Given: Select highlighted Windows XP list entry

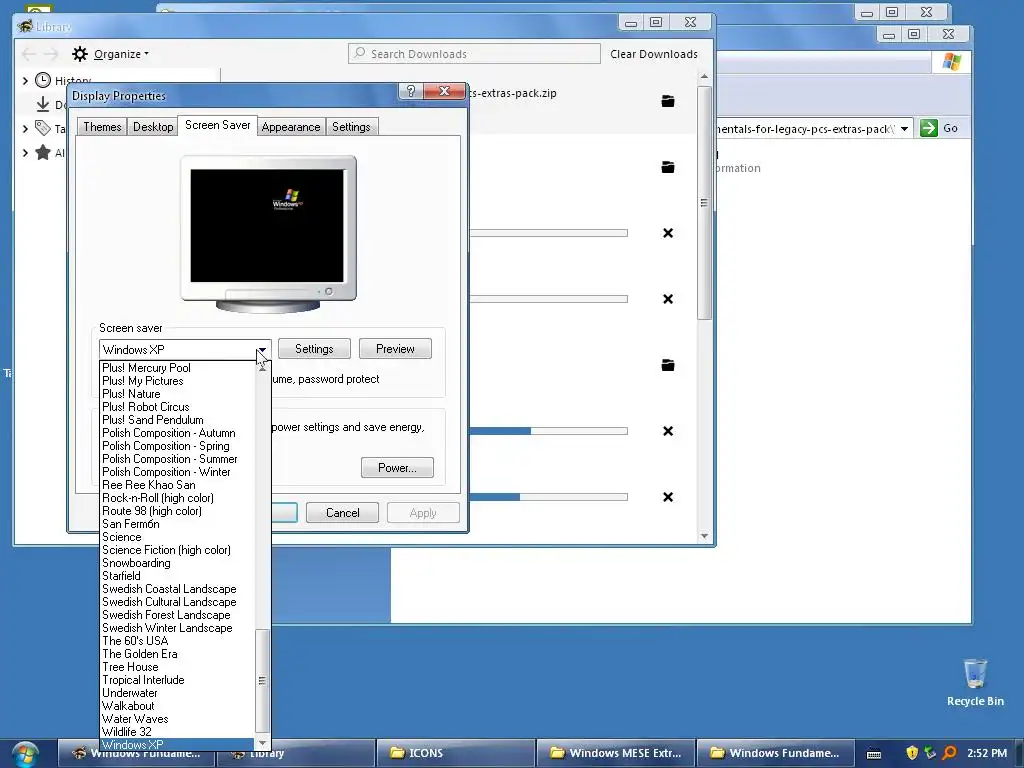Looking at the screenshot, I should (x=176, y=744).
